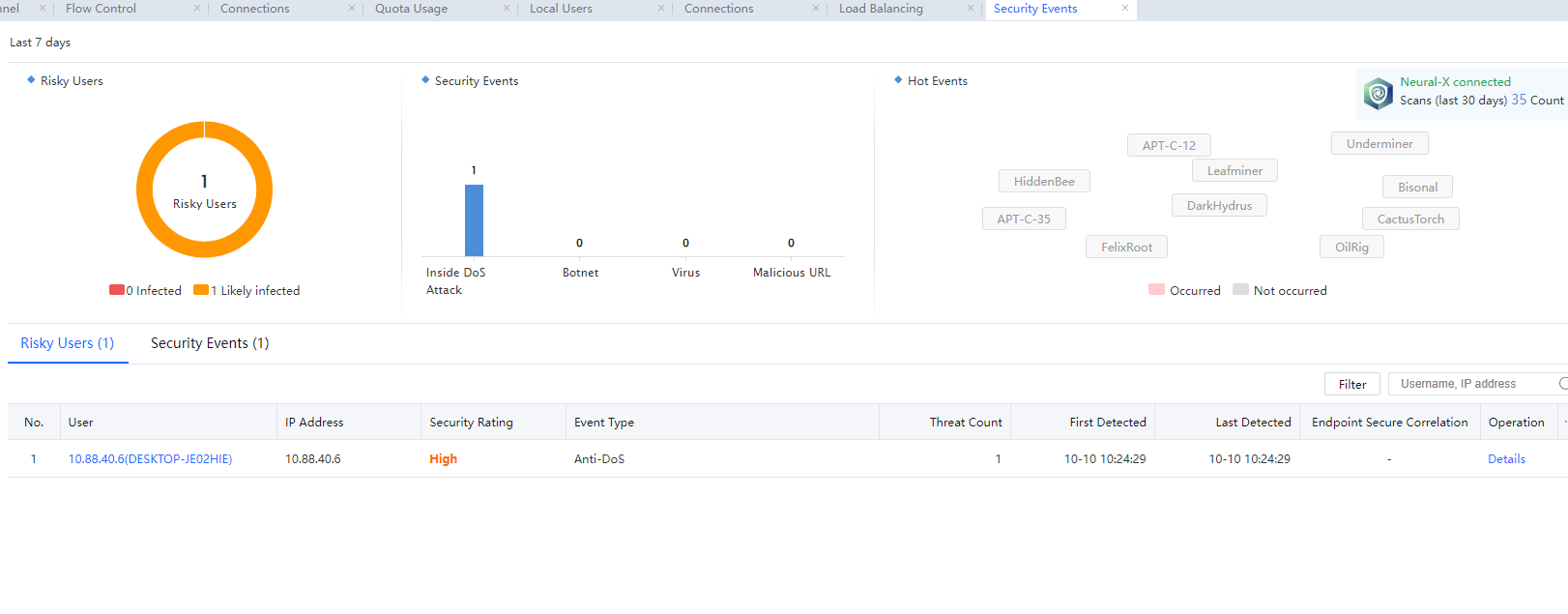Image resolution: width=1568 pixels, height=614 pixels.
Task: Close the Quota Usage tab
Action: click(507, 8)
